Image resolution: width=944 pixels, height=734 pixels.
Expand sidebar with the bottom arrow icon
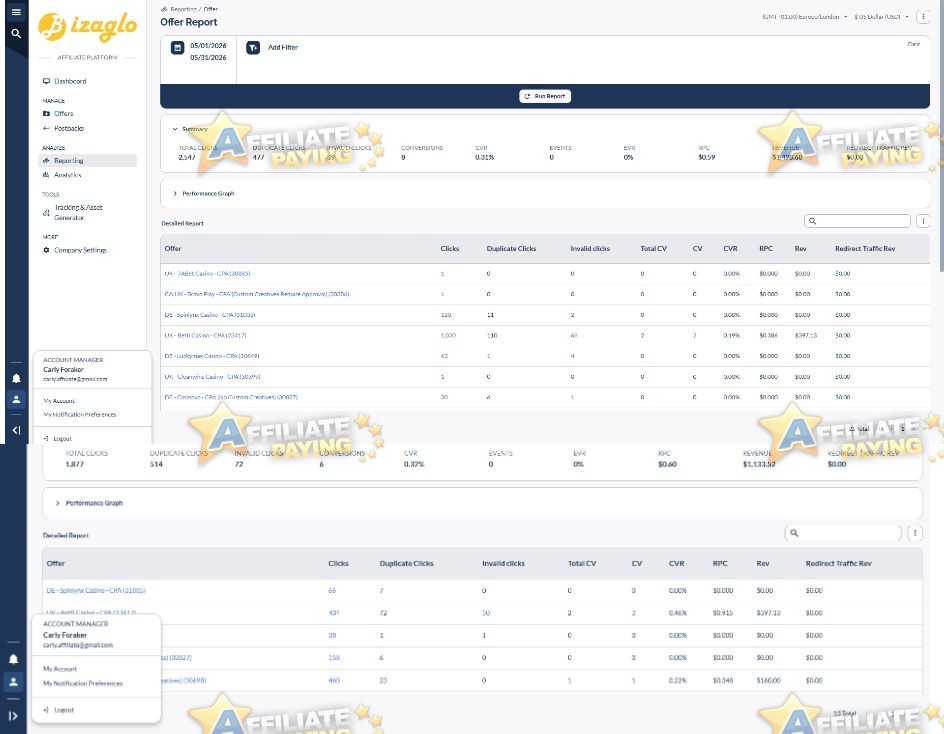coord(13,716)
